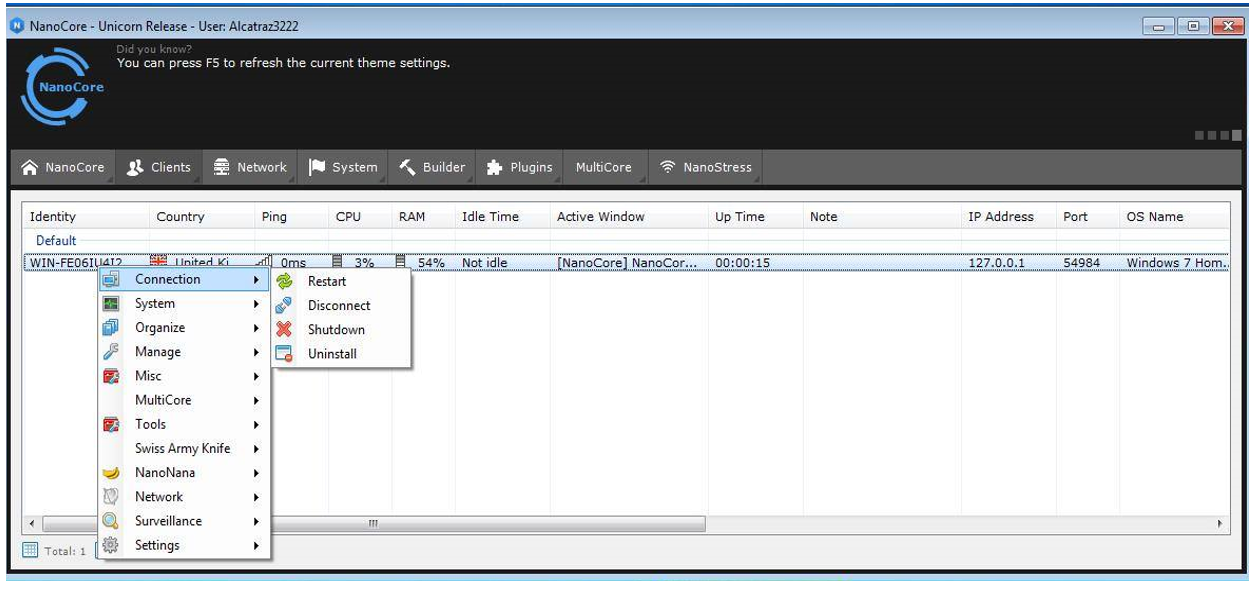Click the scrollbar right arrow

coord(1219,523)
